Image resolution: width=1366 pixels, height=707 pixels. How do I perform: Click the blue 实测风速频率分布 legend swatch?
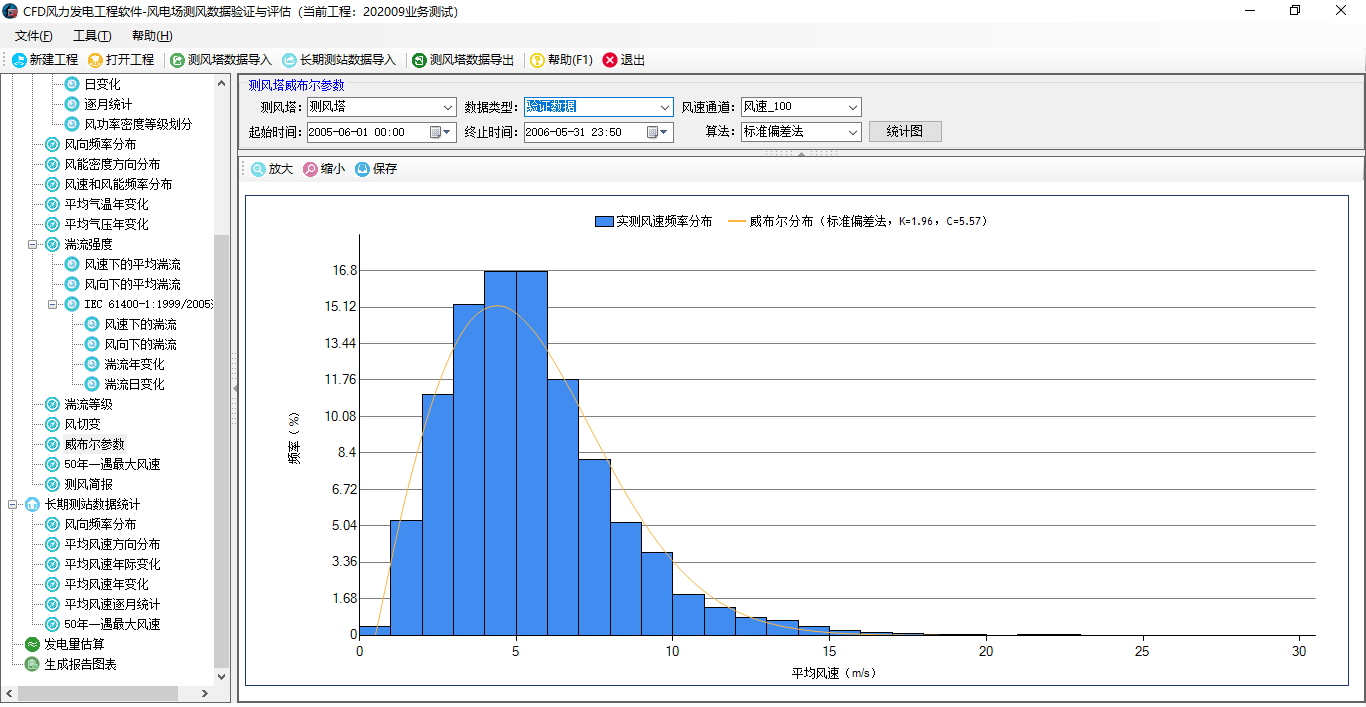click(x=604, y=222)
